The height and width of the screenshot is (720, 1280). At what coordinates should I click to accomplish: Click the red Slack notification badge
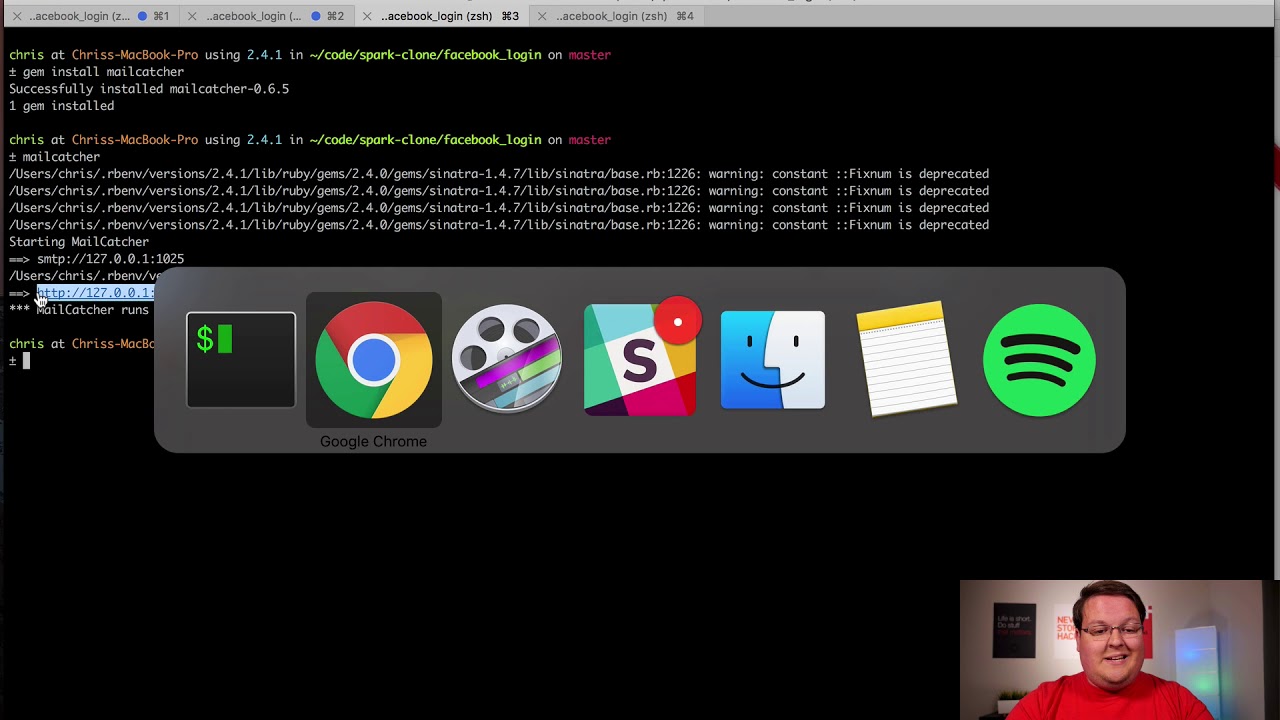pyautogui.click(x=678, y=322)
